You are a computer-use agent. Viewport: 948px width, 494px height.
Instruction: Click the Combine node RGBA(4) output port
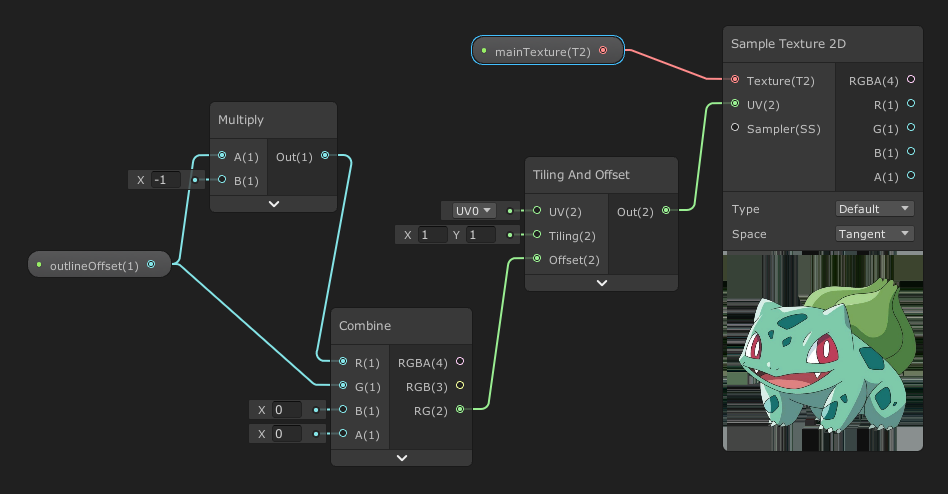(x=460, y=361)
